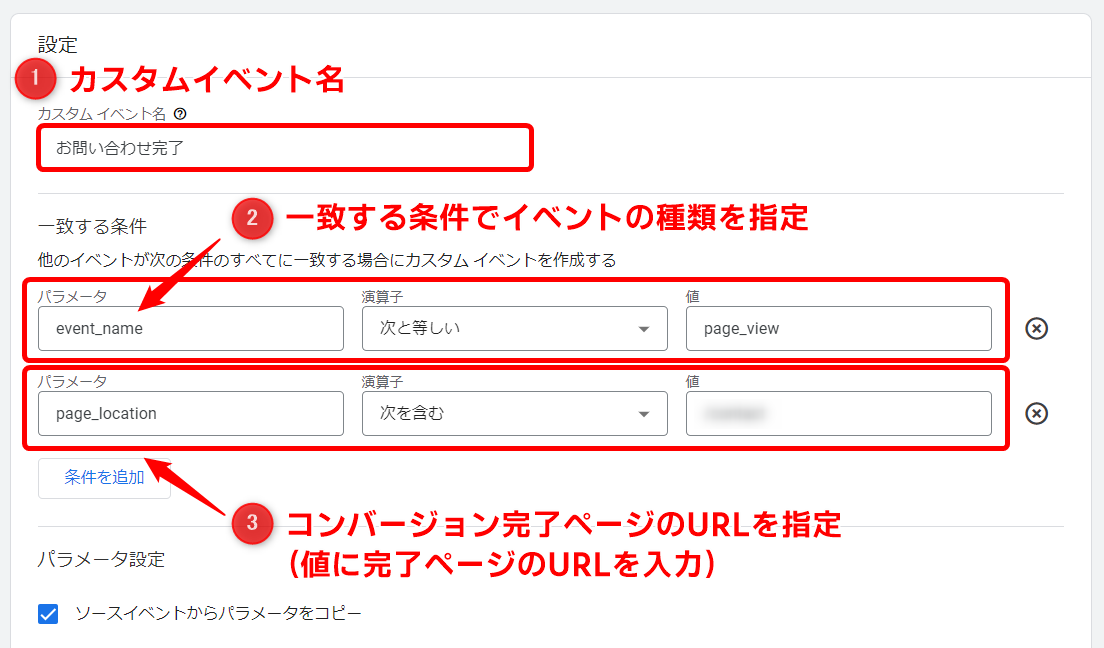This screenshot has height=648, width=1104.
Task: Click the event_name parameter field
Action: (x=190, y=328)
